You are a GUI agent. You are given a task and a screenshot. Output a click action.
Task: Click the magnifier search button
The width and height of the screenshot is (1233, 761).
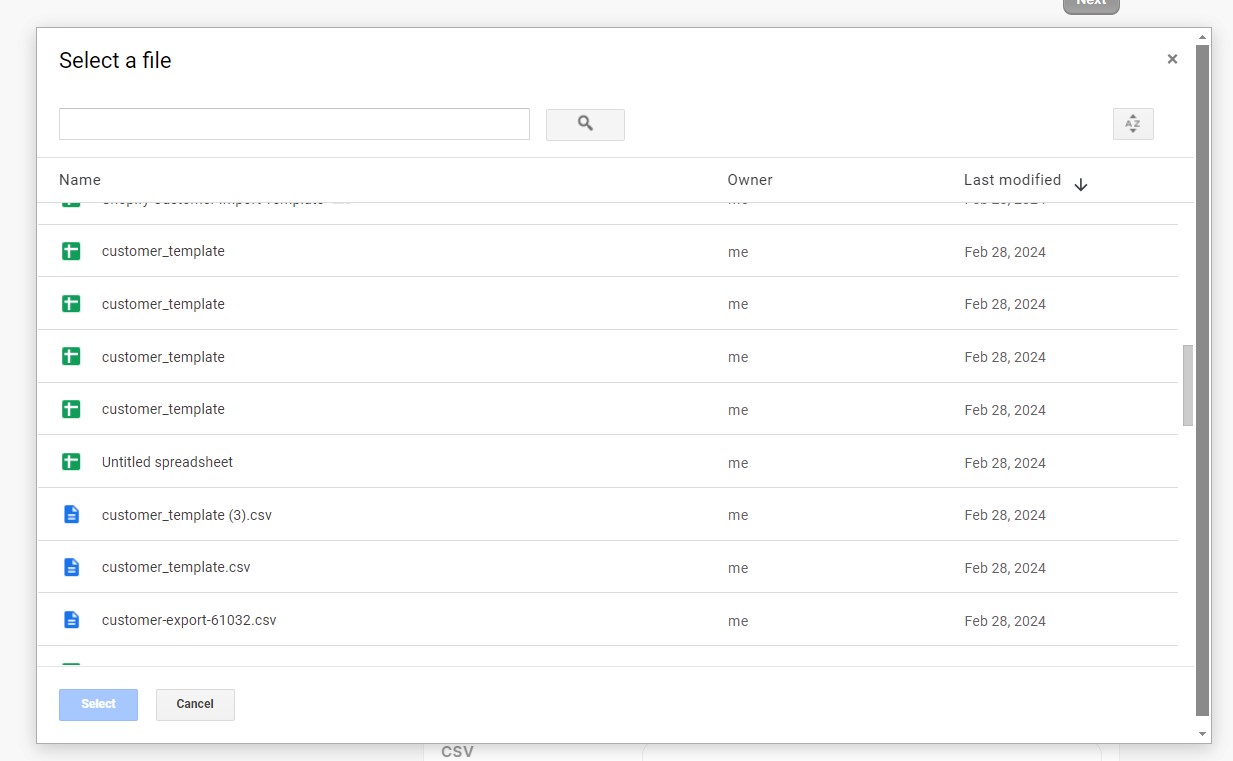pos(585,124)
